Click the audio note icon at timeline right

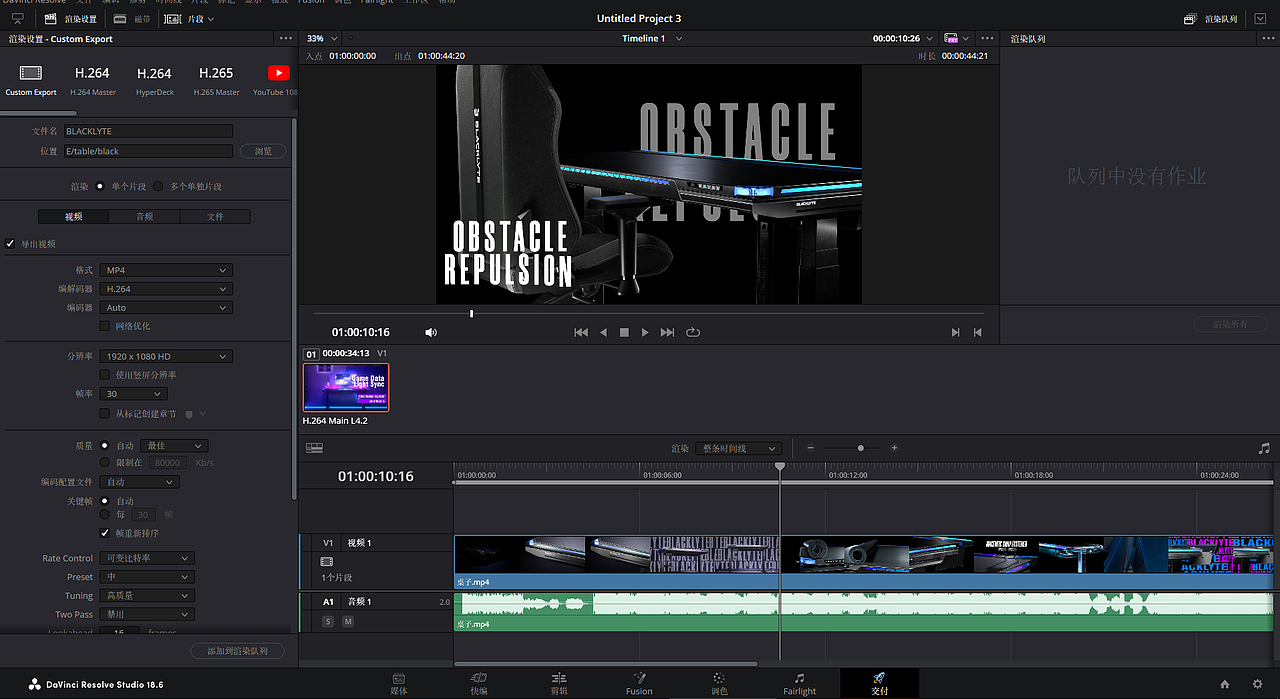[1264, 448]
